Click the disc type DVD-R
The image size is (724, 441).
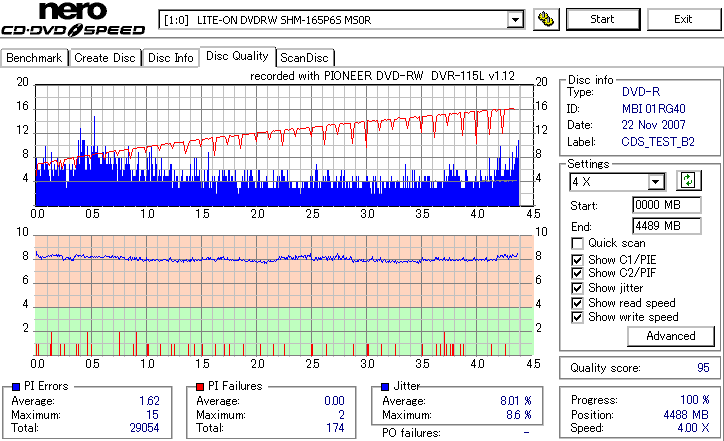tap(641, 92)
